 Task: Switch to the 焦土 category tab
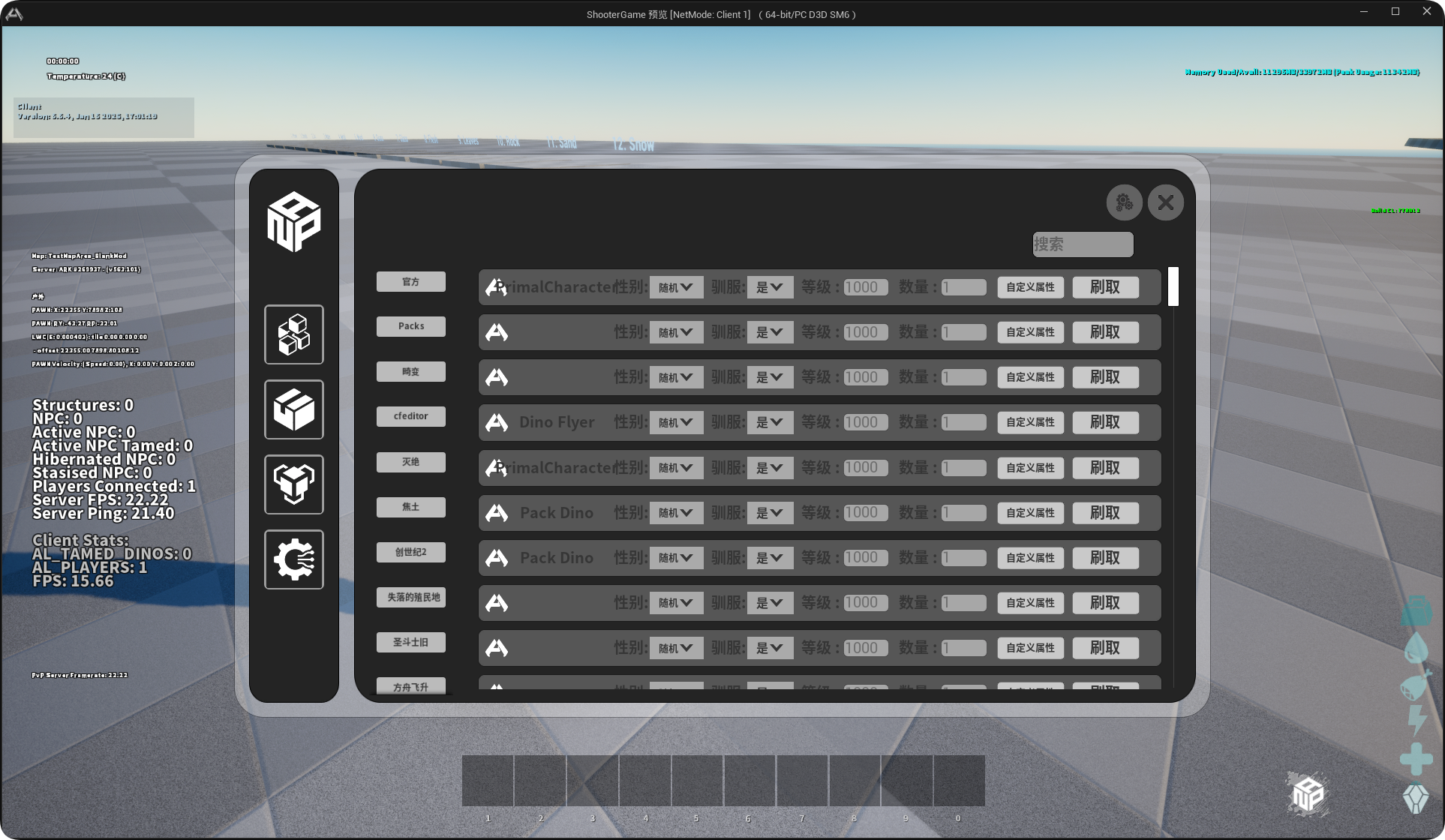(410, 507)
